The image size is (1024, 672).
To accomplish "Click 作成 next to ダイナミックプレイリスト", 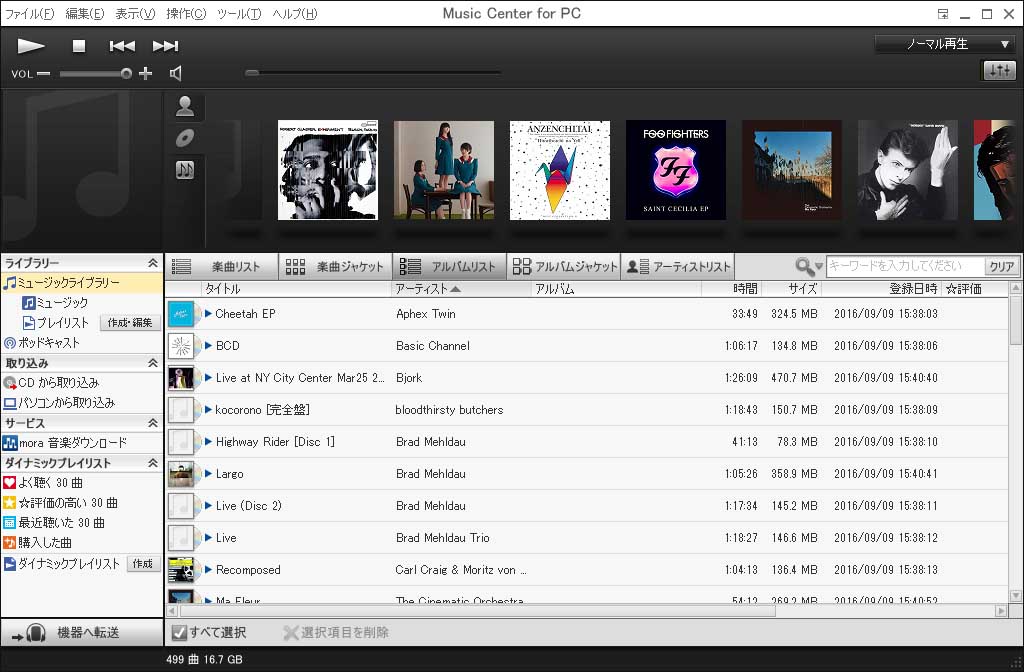I will click(x=143, y=564).
